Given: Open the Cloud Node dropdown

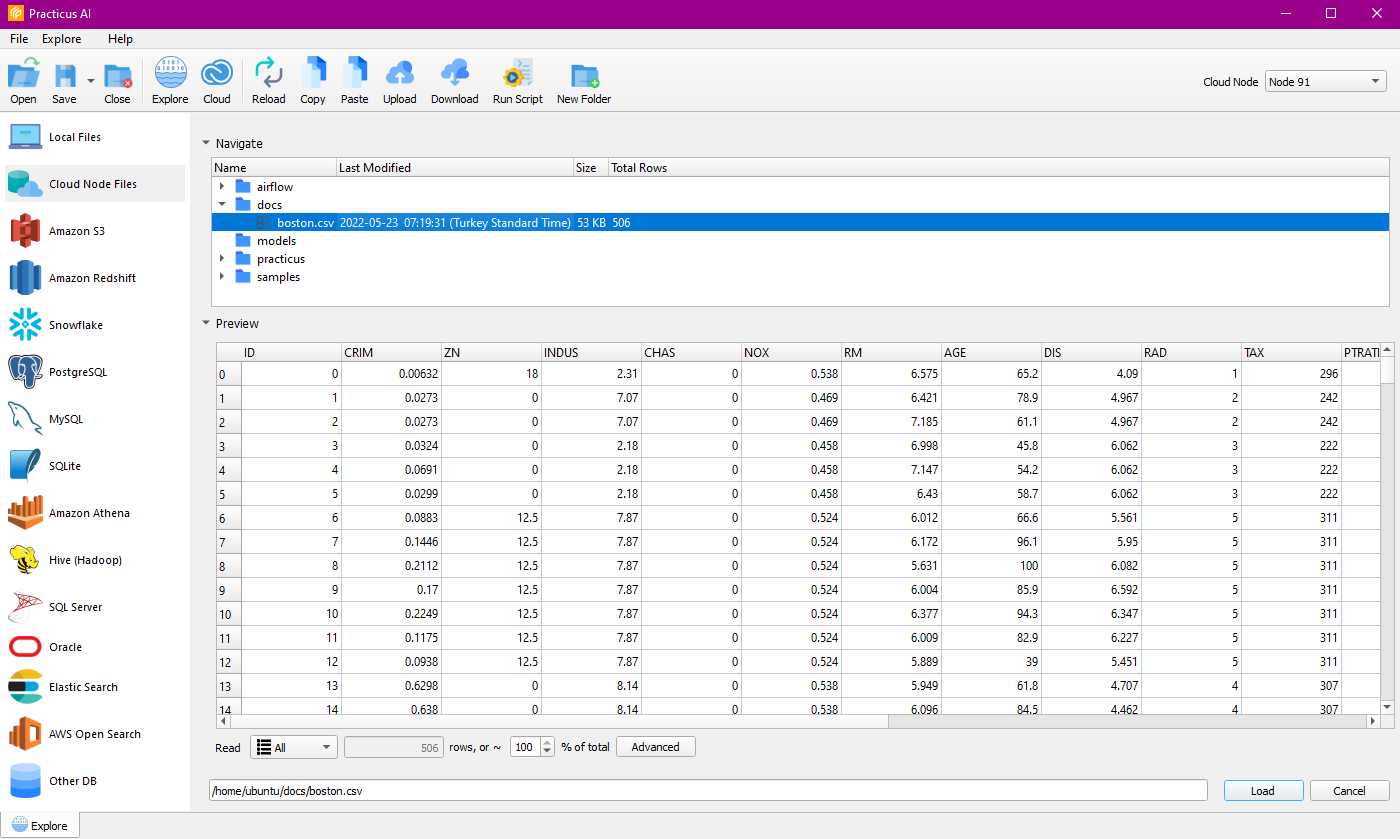Looking at the screenshot, I should coord(1325,82).
